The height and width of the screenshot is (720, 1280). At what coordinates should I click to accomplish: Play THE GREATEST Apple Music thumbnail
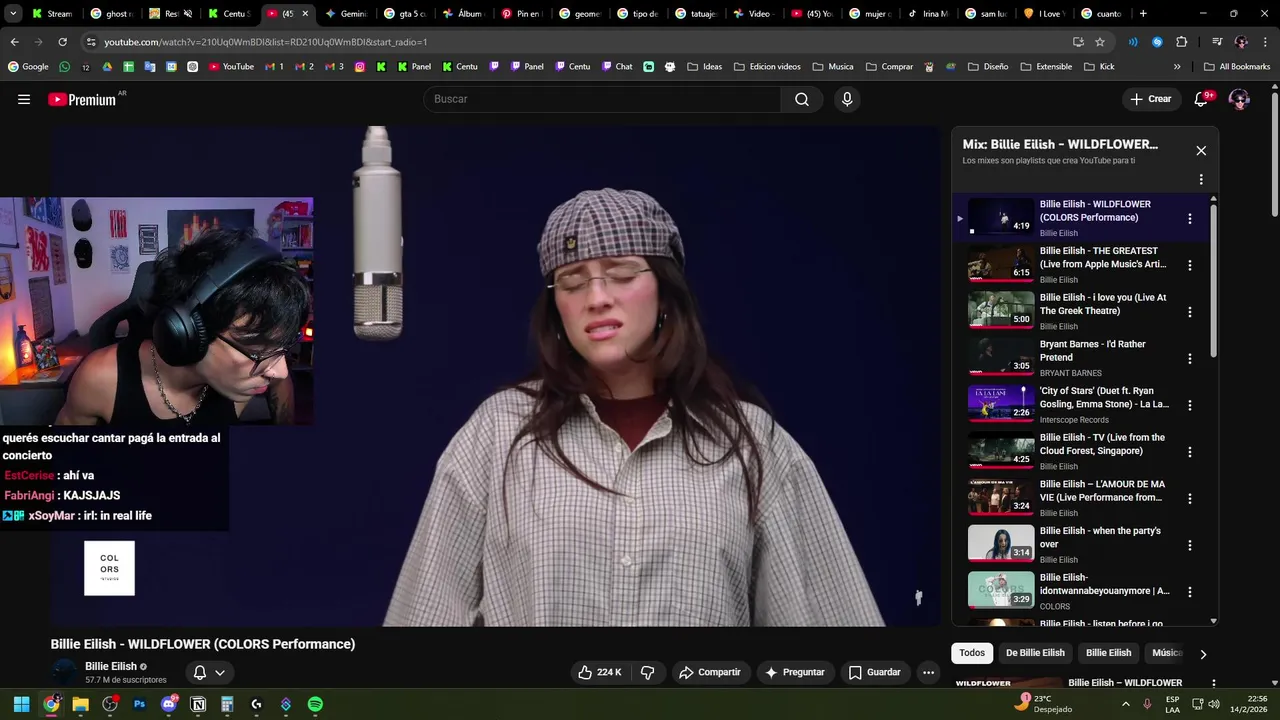[x=1001, y=264]
